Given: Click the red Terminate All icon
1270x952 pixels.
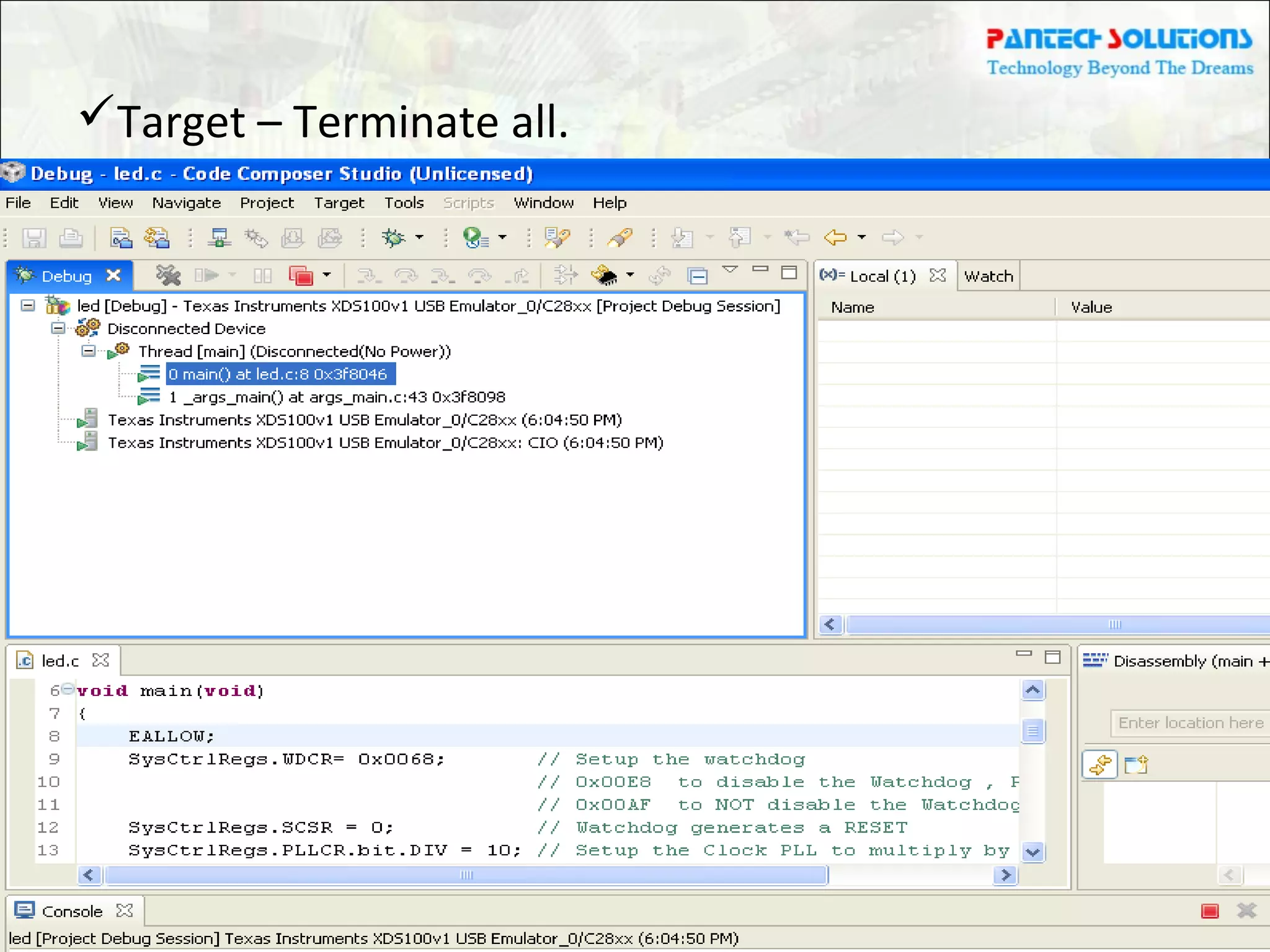Looking at the screenshot, I should tap(301, 276).
